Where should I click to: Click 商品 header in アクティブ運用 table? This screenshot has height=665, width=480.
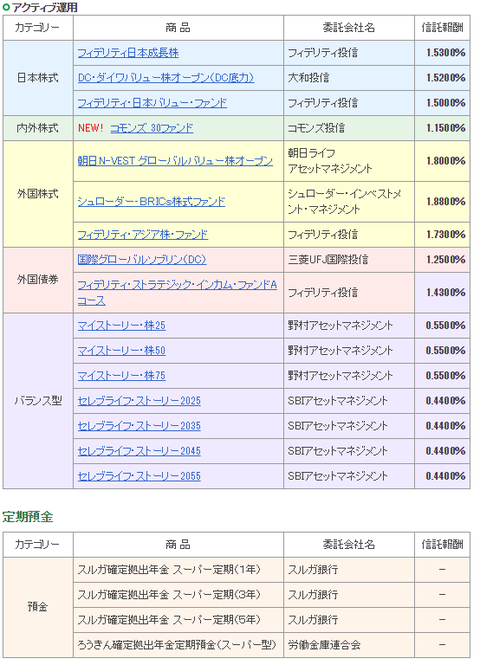coord(178,28)
